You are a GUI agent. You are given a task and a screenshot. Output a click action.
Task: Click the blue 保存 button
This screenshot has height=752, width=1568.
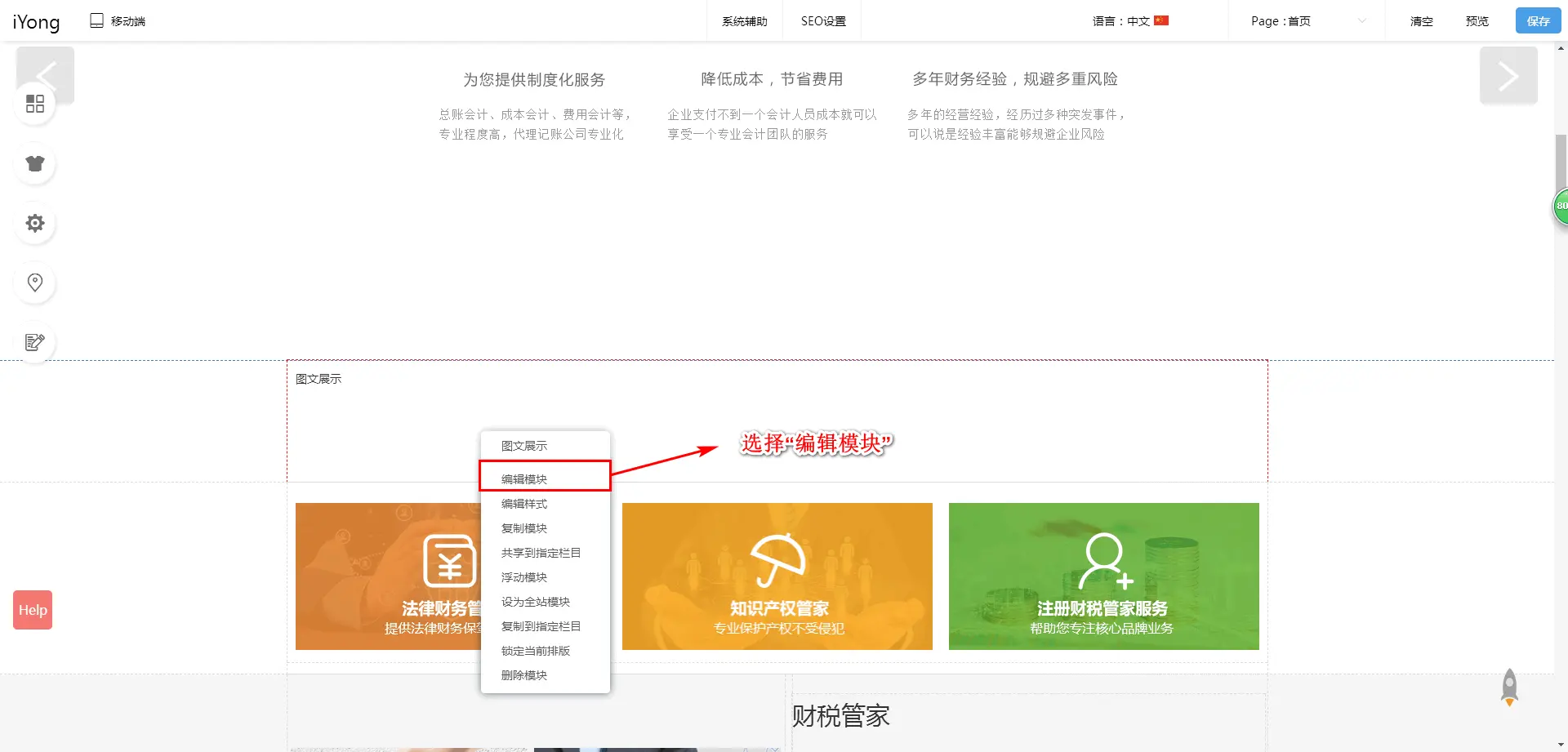point(1538,21)
